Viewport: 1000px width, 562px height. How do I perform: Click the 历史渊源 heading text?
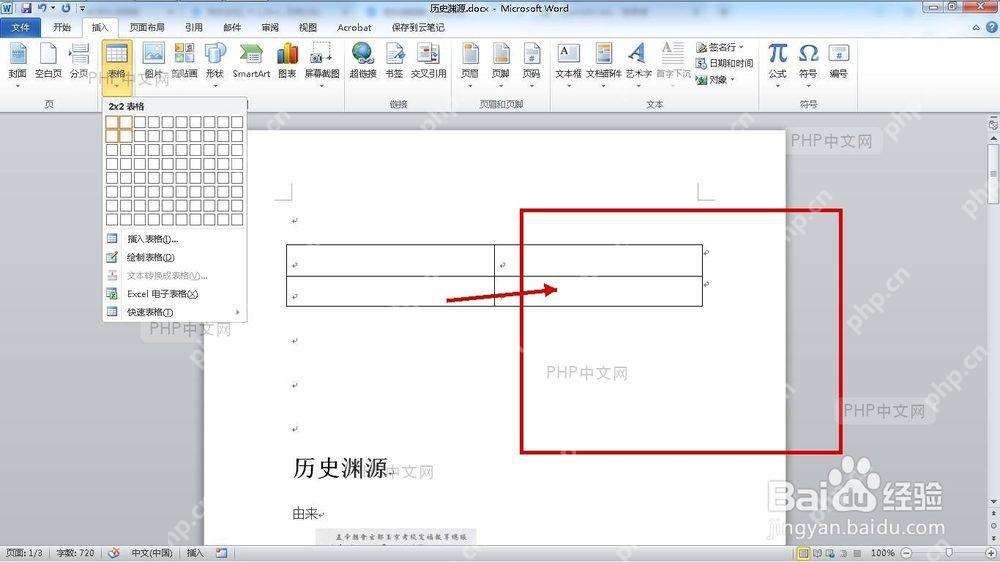click(340, 468)
